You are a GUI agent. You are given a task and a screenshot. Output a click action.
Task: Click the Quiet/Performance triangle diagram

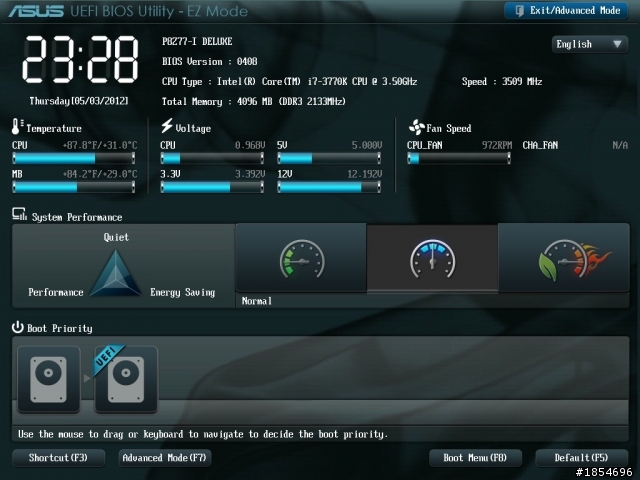click(116, 273)
